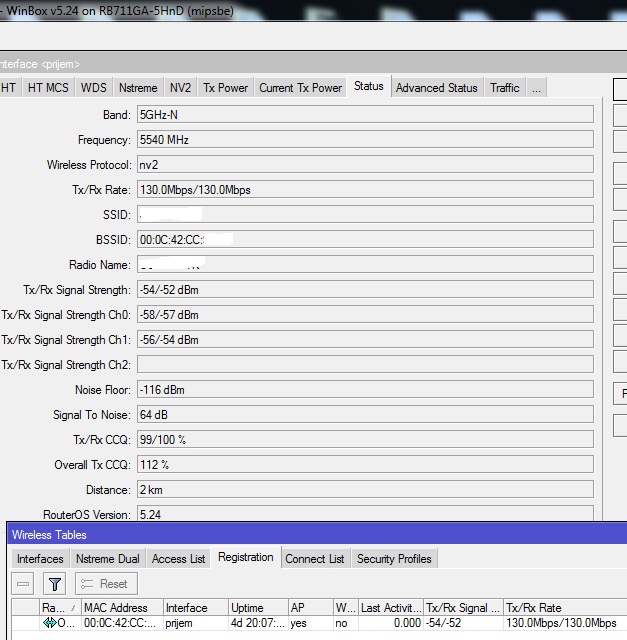Click the Wireless Tables window title bar
Screen dimensions: 627x640
pyautogui.click(x=317, y=534)
